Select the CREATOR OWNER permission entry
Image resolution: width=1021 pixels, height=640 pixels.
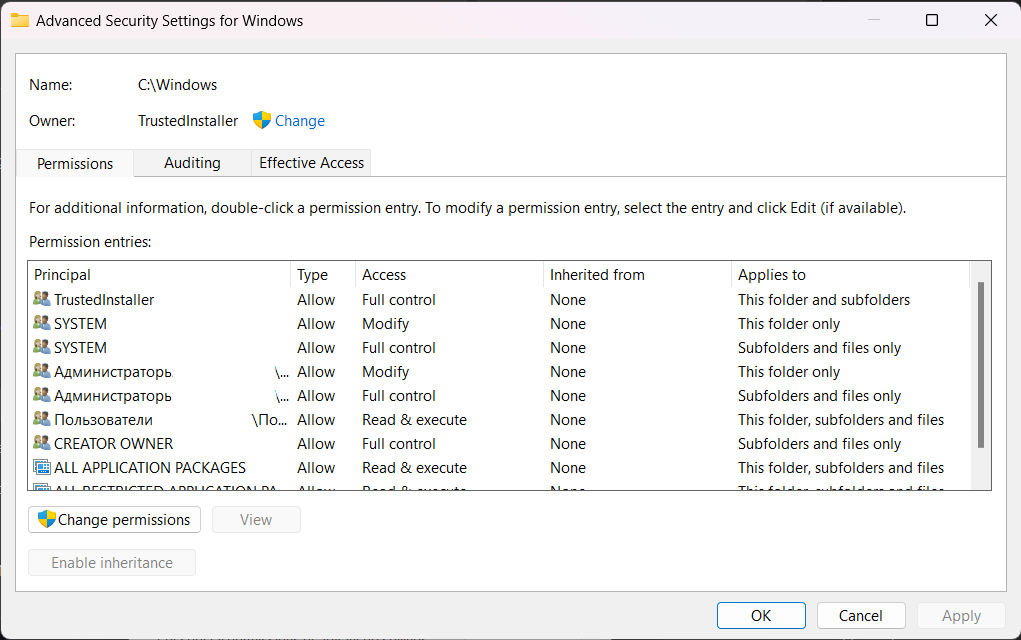click(499, 443)
